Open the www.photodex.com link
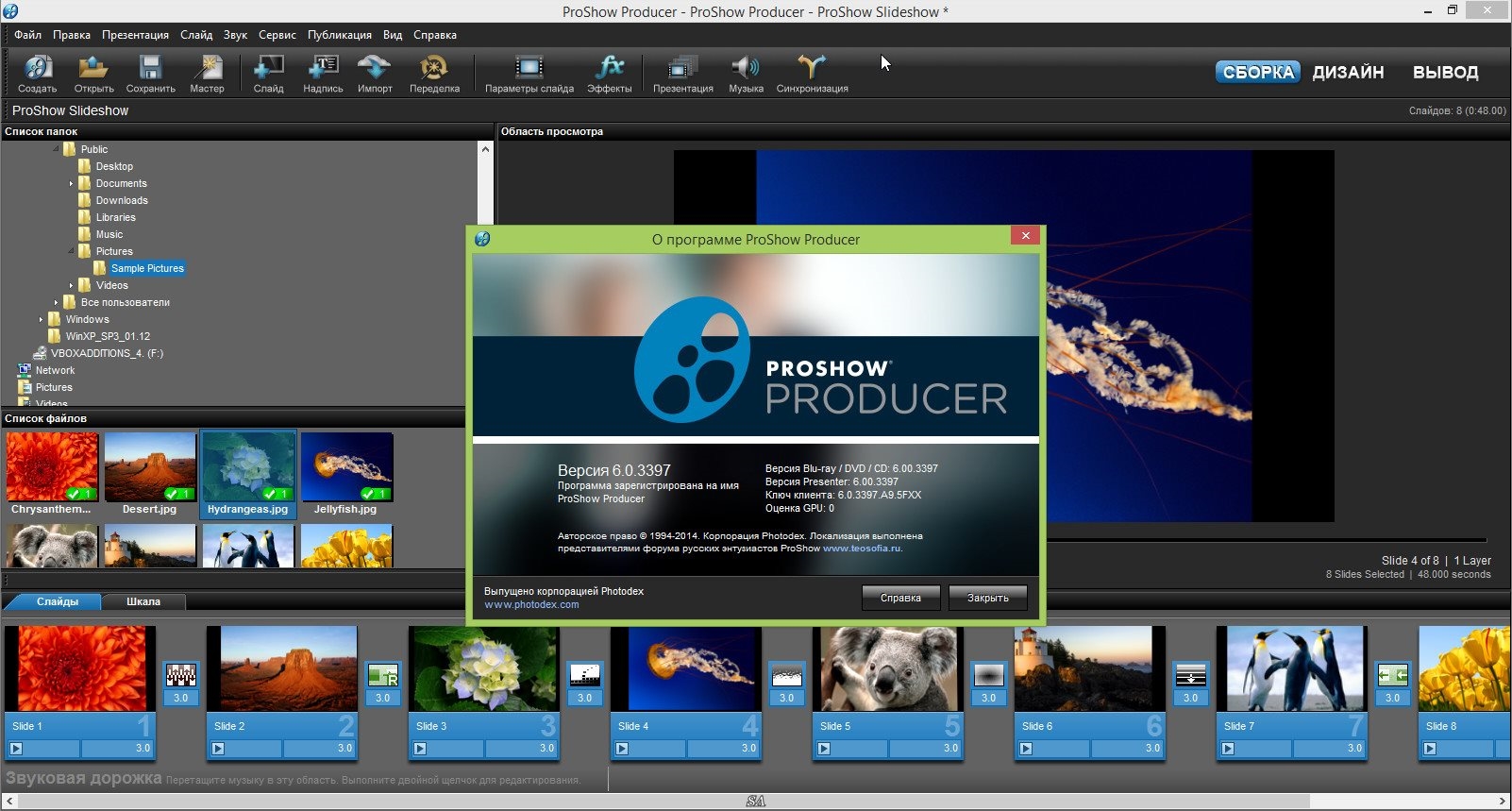The width and height of the screenshot is (1512, 811). [531, 605]
